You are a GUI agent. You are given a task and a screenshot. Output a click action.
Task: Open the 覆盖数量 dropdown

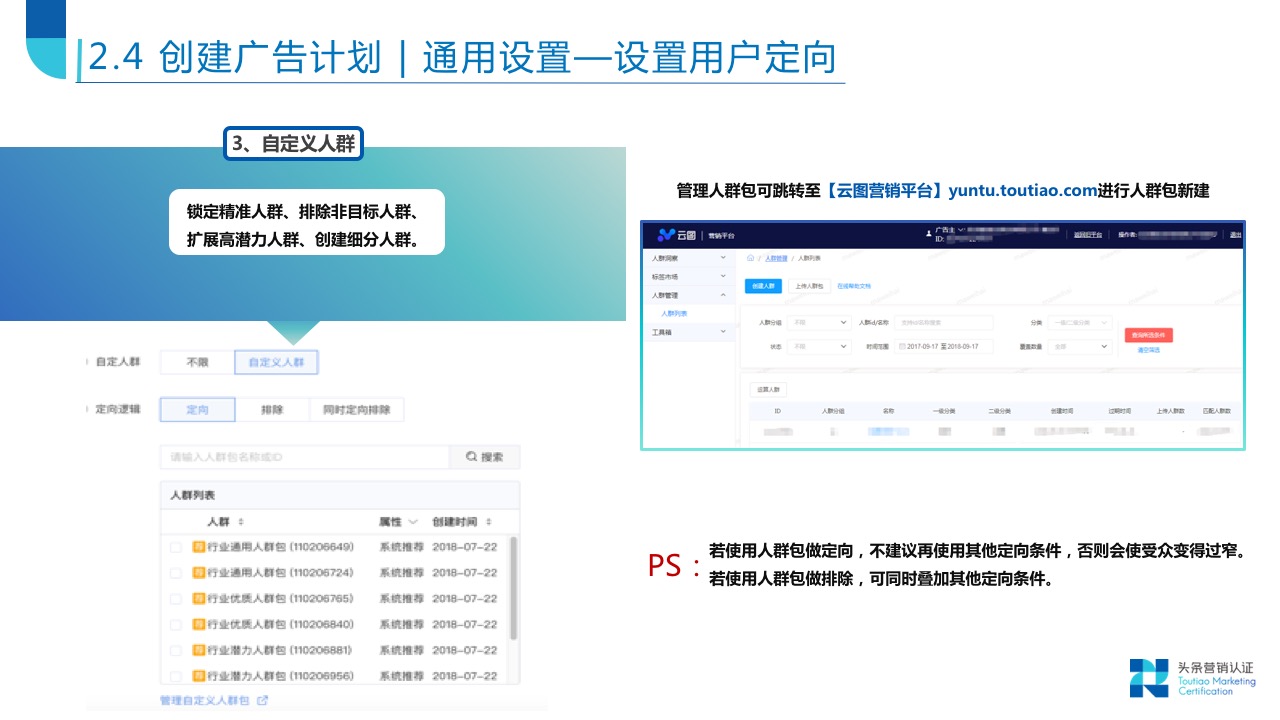pyautogui.click(x=1078, y=347)
